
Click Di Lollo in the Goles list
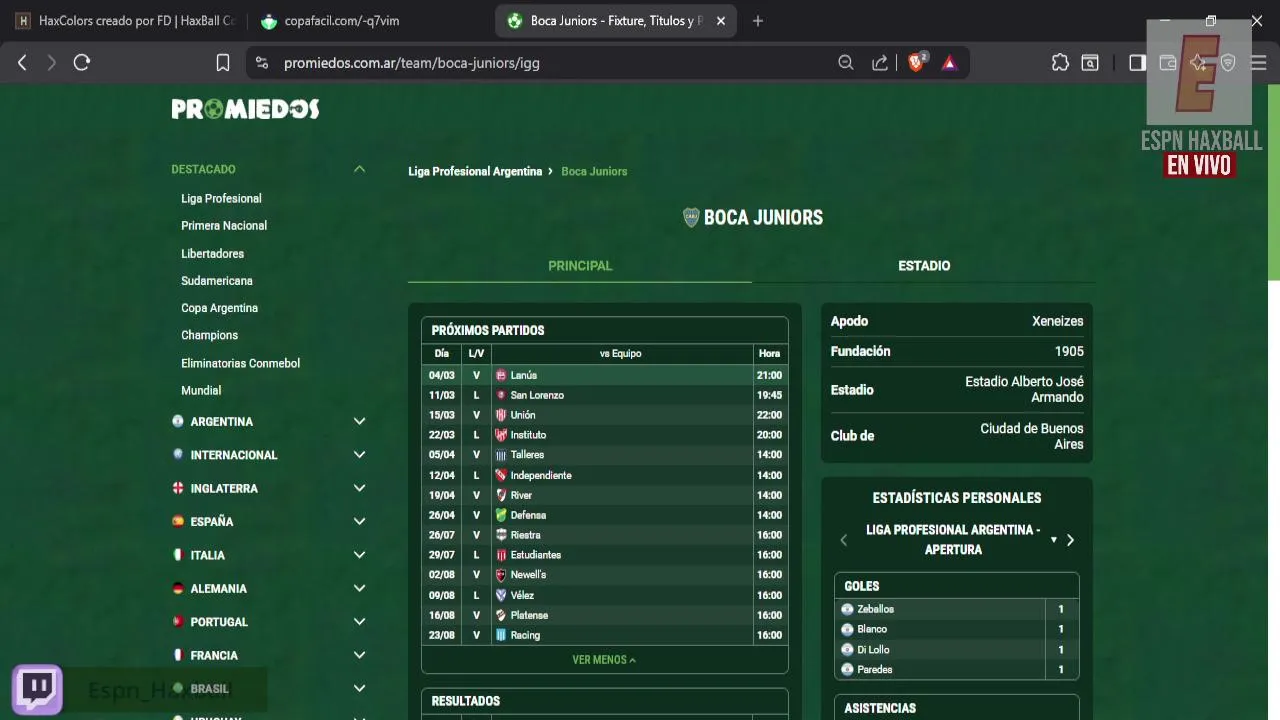873,649
